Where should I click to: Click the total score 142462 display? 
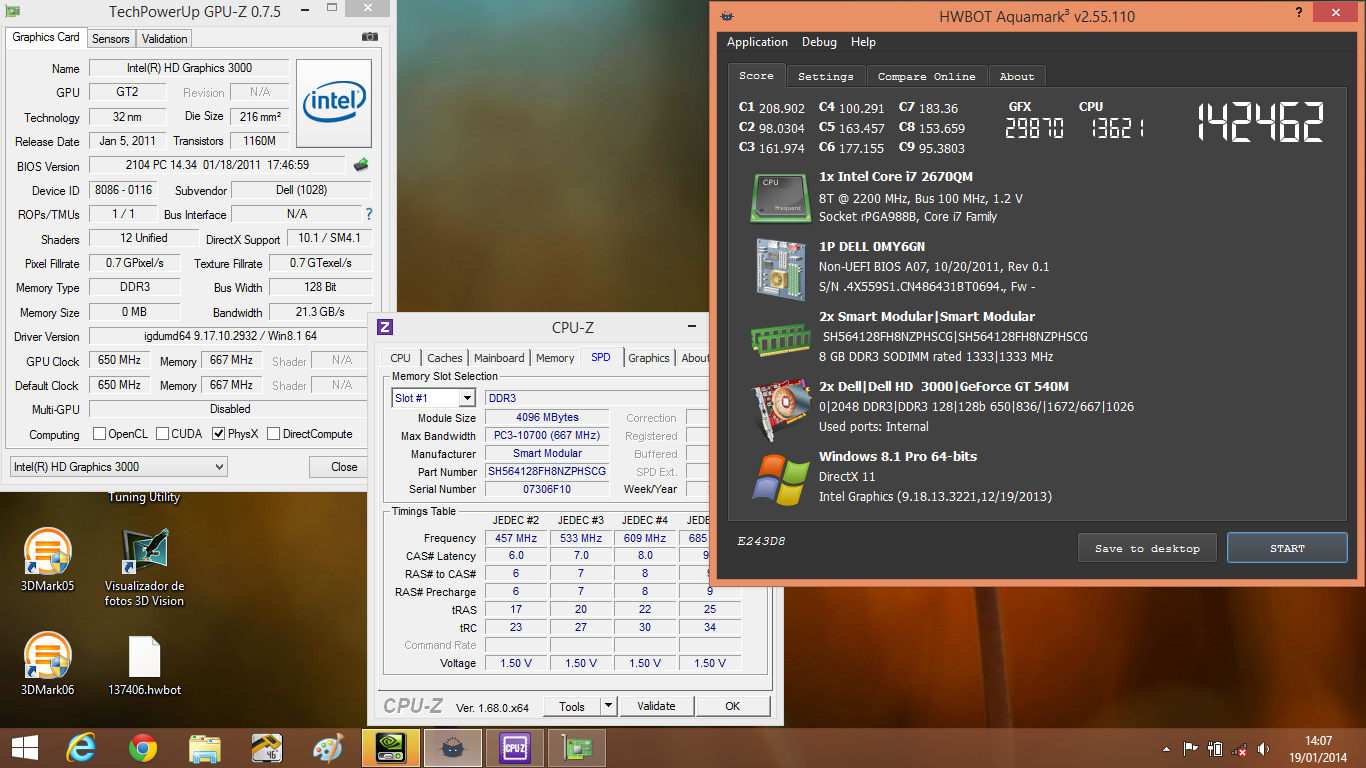pos(1260,122)
